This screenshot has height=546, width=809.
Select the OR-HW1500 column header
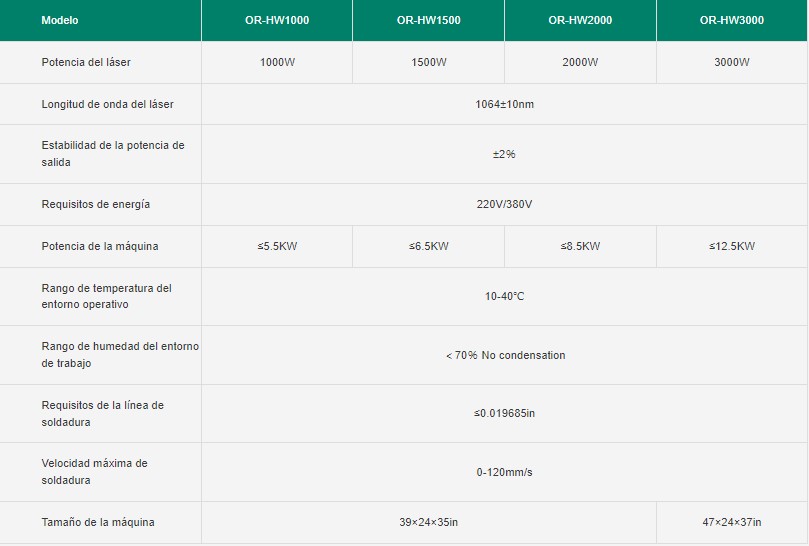coord(428,20)
